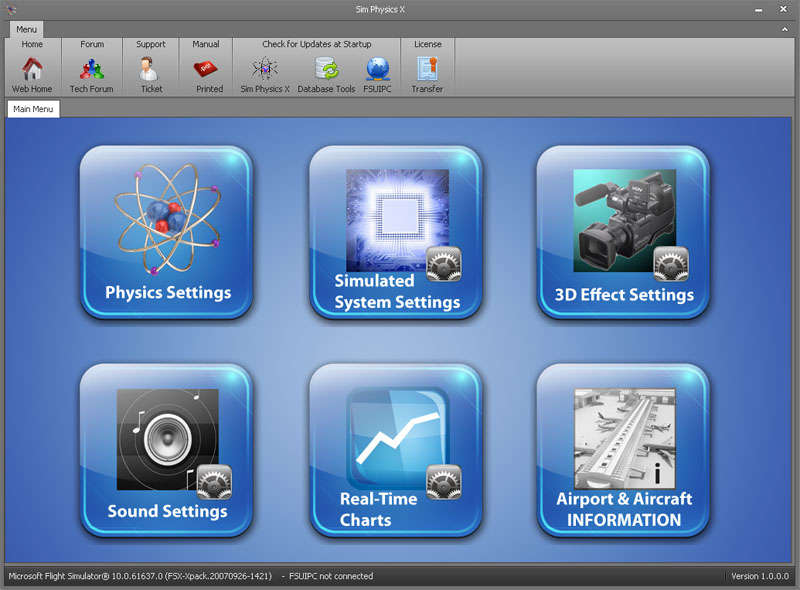Click the FSUIPC globe icon
The height and width of the screenshot is (590, 800).
tap(377, 71)
